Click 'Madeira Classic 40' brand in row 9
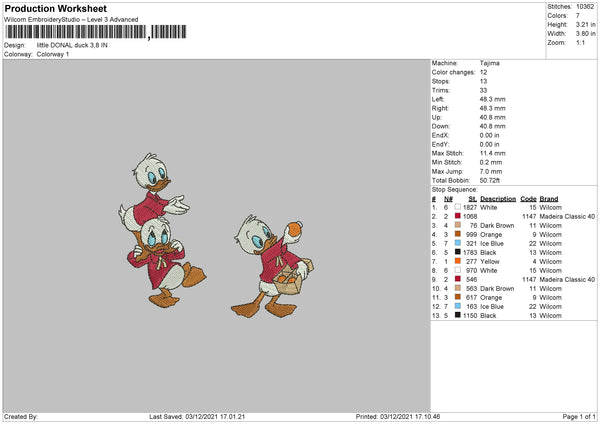This screenshot has width=600, height=424. click(567, 279)
